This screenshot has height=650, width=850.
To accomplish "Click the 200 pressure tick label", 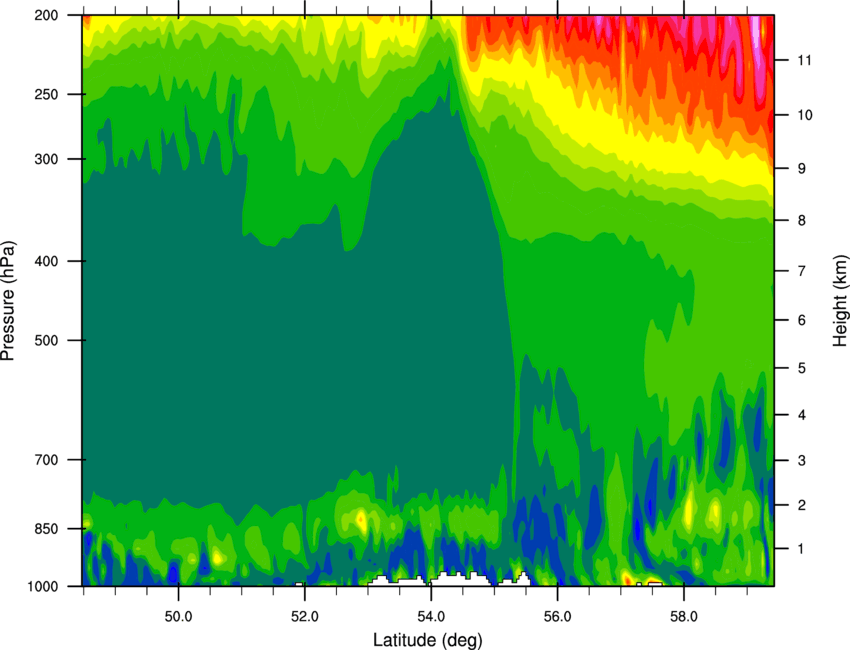I will [46, 15].
